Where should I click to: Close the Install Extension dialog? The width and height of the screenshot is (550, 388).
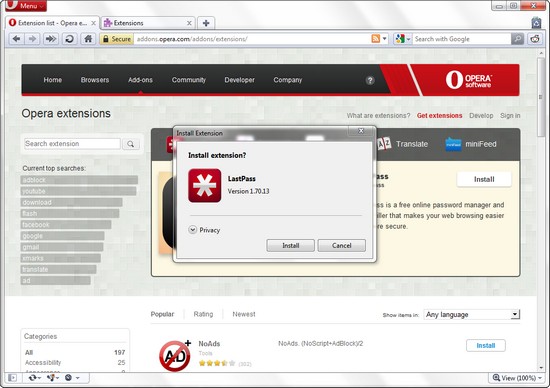click(x=361, y=131)
